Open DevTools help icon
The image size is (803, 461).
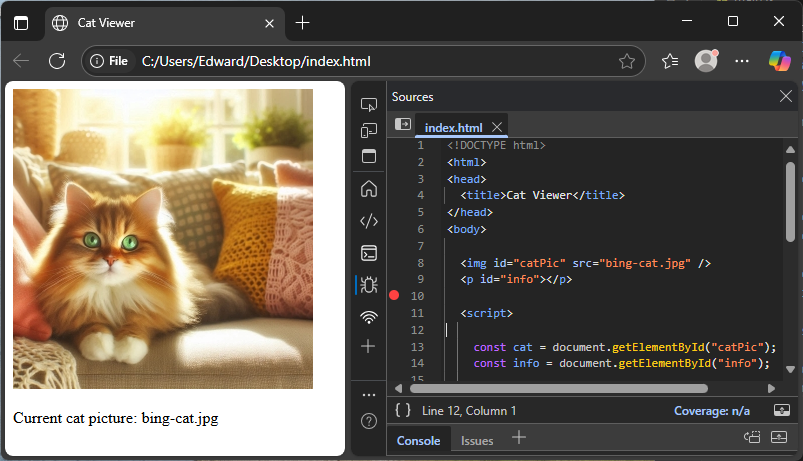pyautogui.click(x=369, y=421)
